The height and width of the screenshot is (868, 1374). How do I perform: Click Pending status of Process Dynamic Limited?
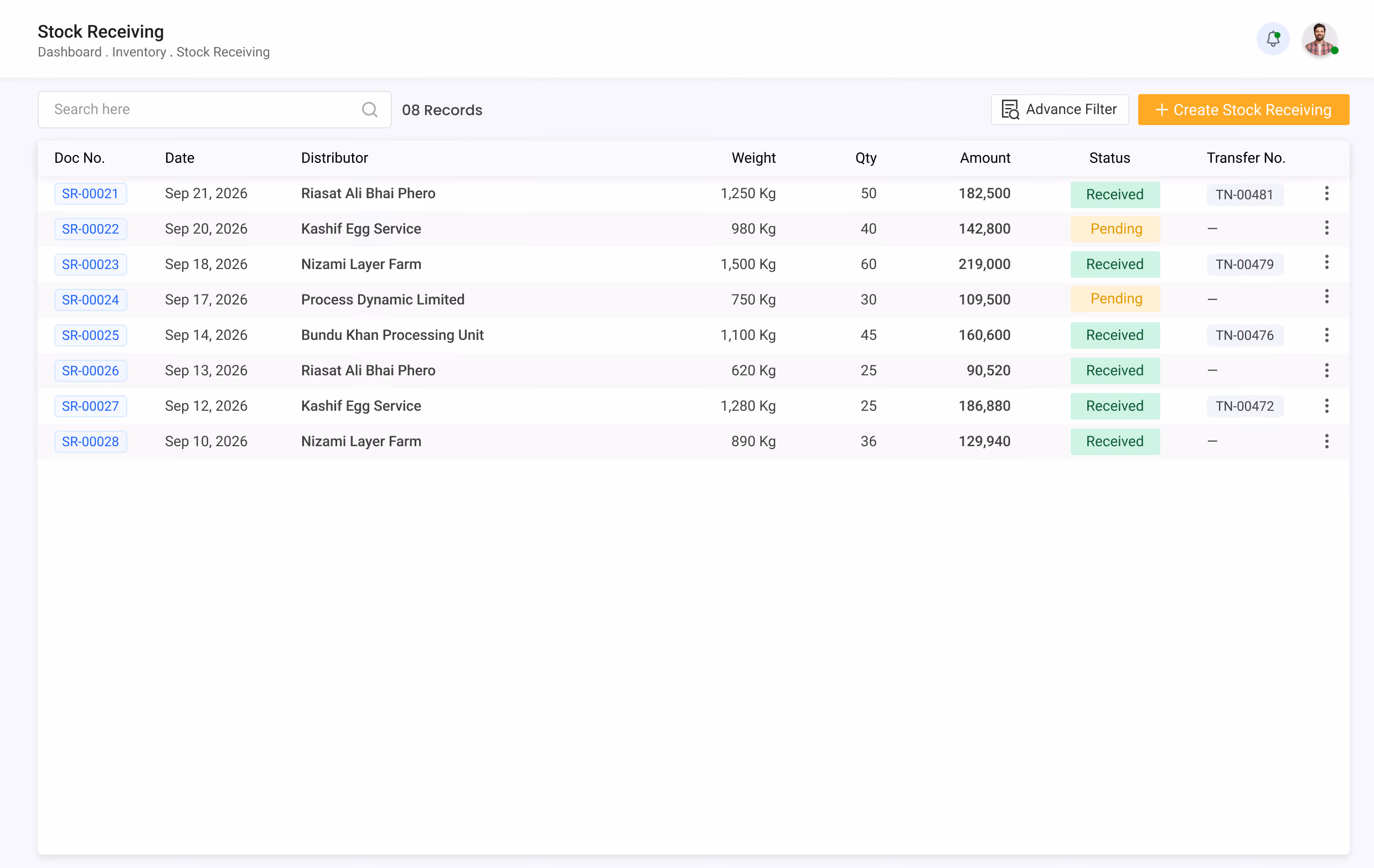[x=1115, y=298]
